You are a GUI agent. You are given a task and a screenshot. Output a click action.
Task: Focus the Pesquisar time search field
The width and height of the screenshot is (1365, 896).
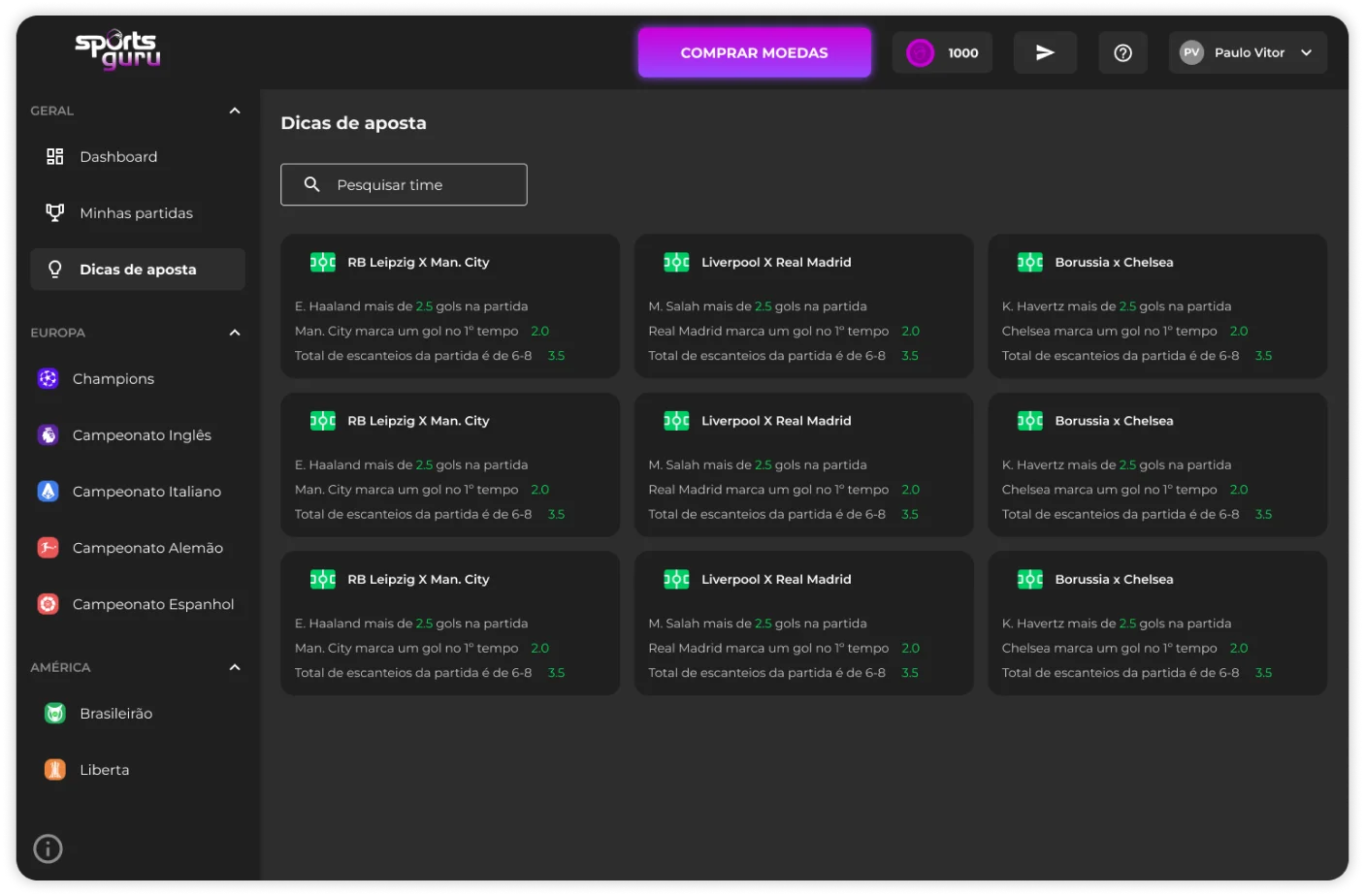coord(404,184)
